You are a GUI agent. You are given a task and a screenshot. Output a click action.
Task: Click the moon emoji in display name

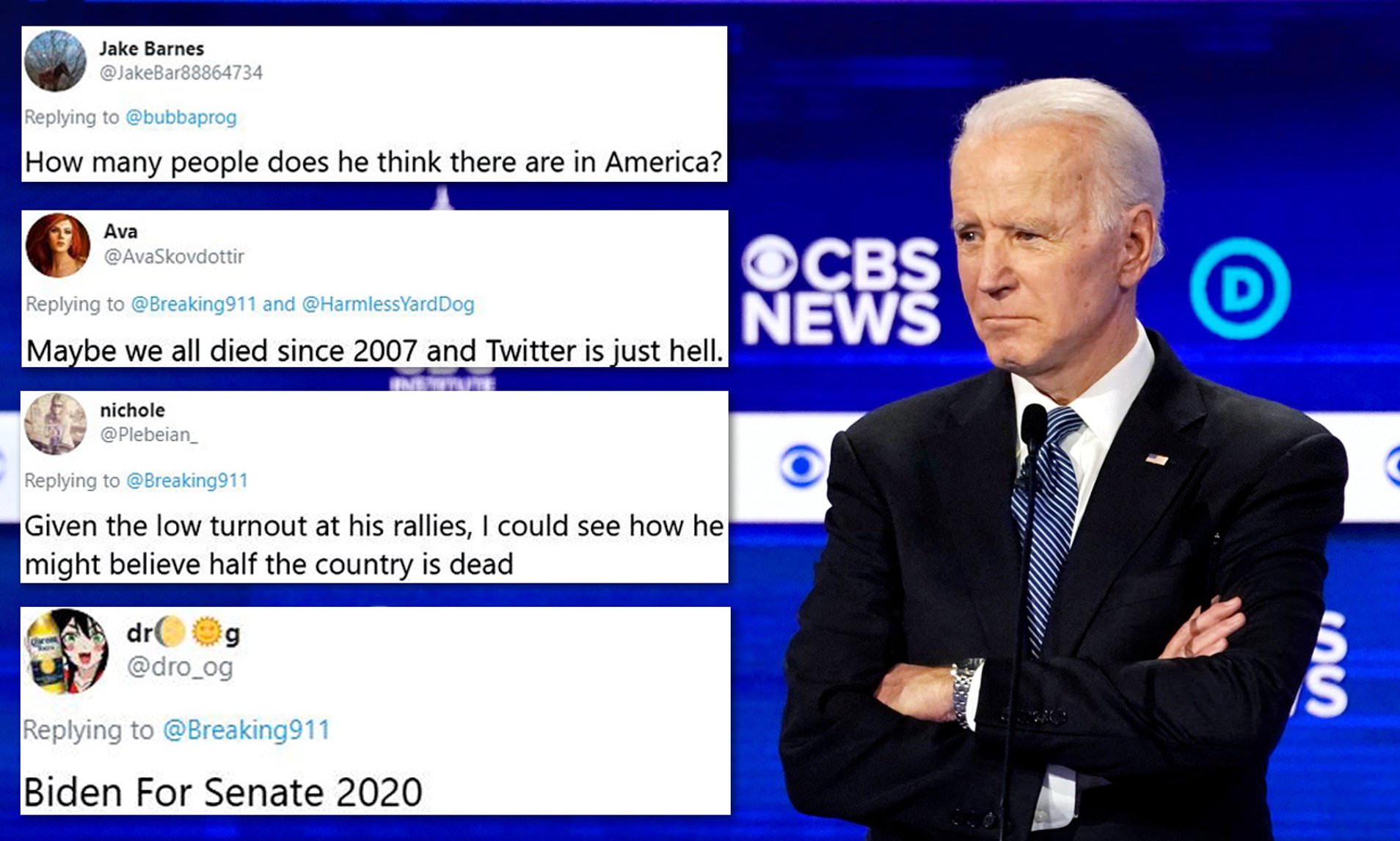point(170,632)
